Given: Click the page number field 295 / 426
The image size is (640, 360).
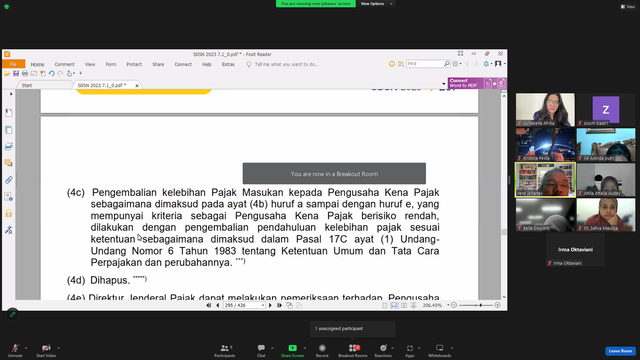Looking at the screenshot, I should (x=244, y=305).
